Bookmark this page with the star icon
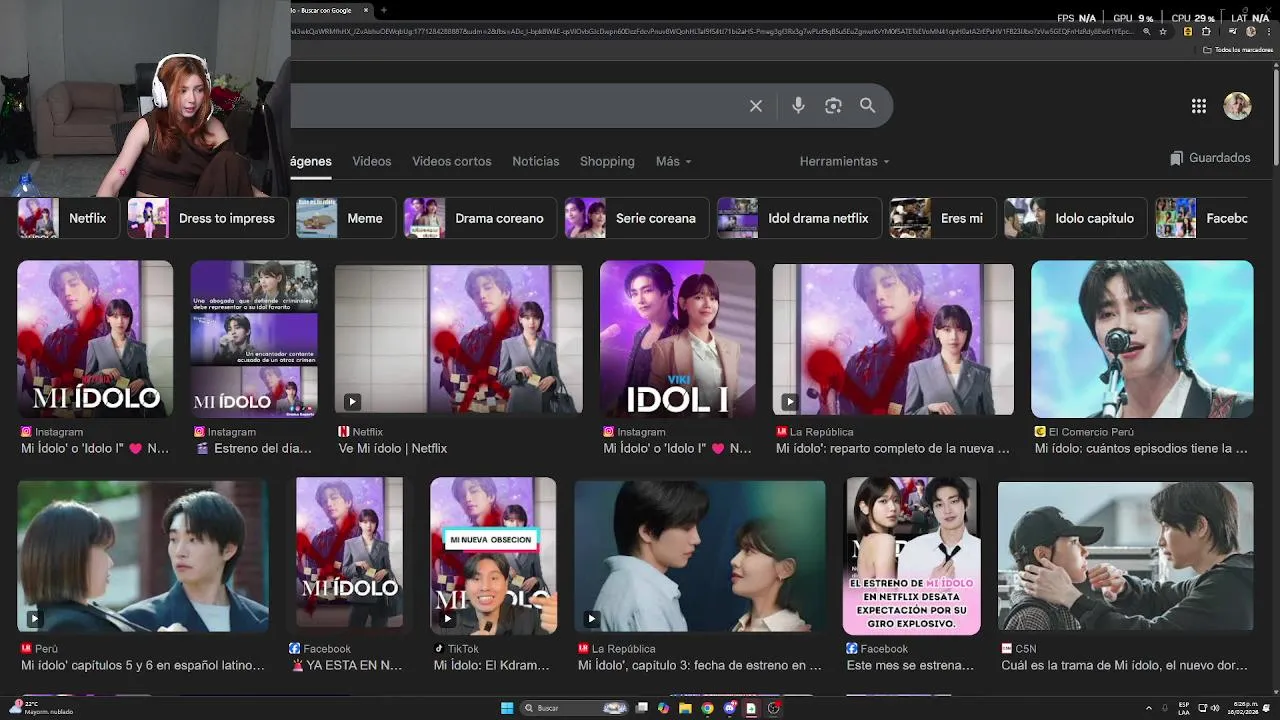 point(1163,32)
